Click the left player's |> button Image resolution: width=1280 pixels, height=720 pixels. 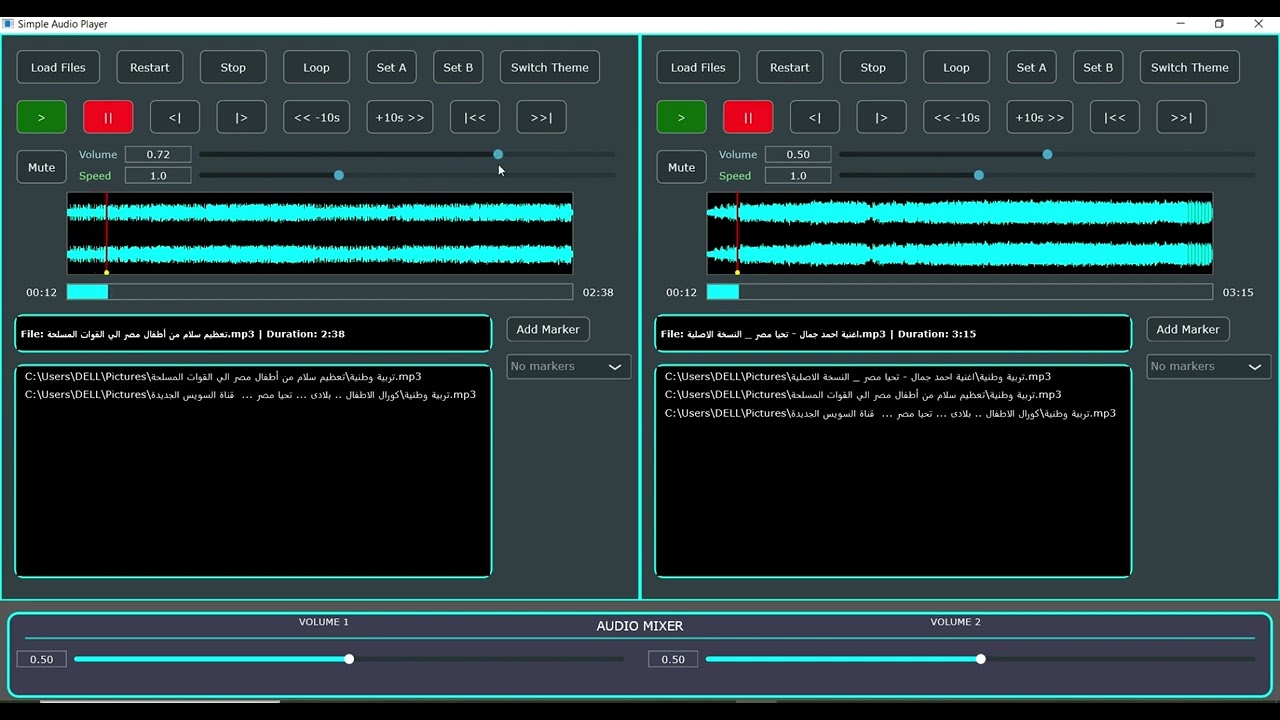click(241, 117)
